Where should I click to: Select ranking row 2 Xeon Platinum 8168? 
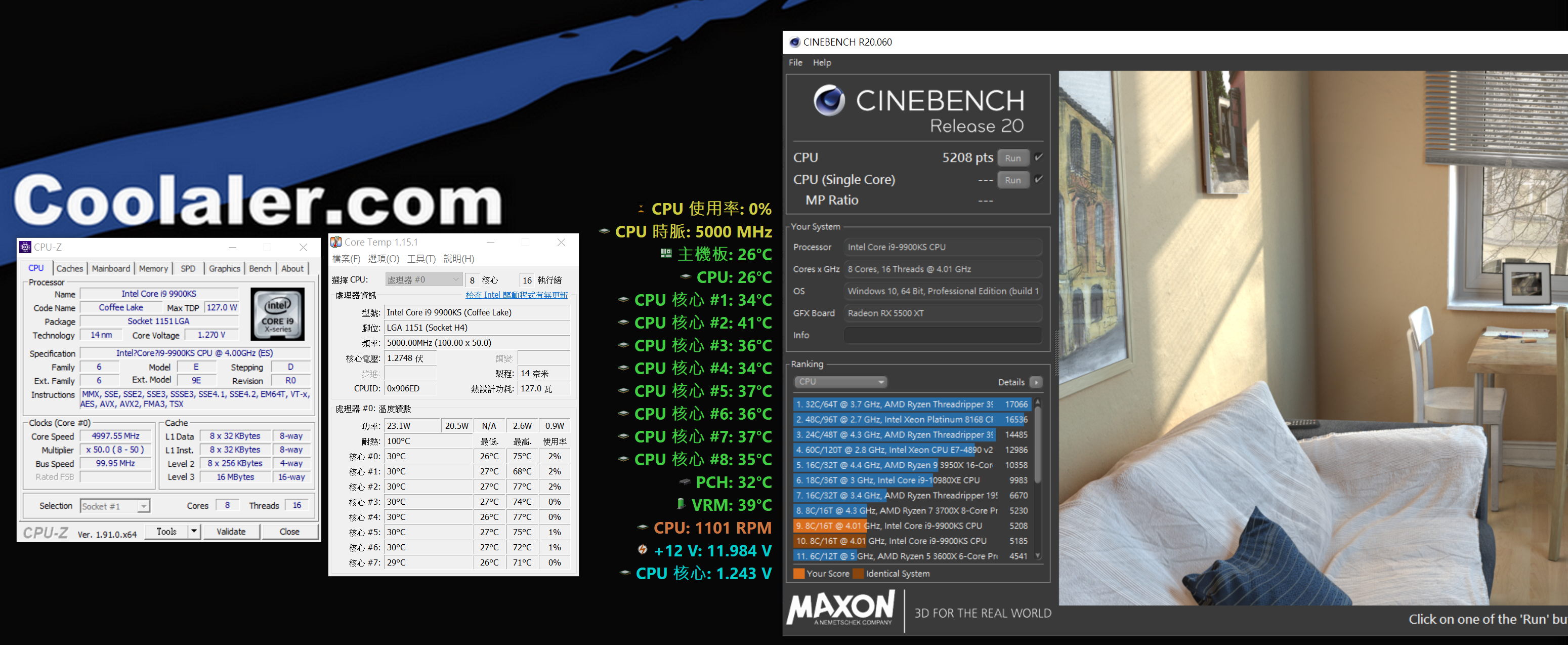tap(911, 419)
